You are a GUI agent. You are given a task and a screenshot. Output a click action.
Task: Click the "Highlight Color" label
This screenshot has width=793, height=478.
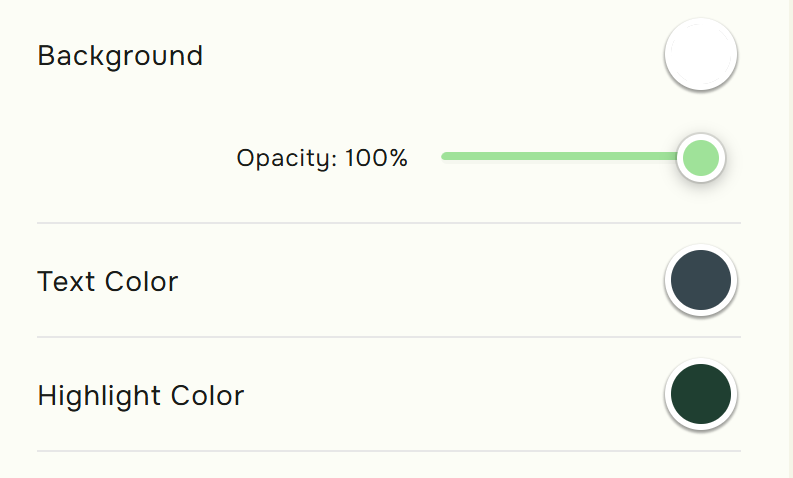click(140, 396)
